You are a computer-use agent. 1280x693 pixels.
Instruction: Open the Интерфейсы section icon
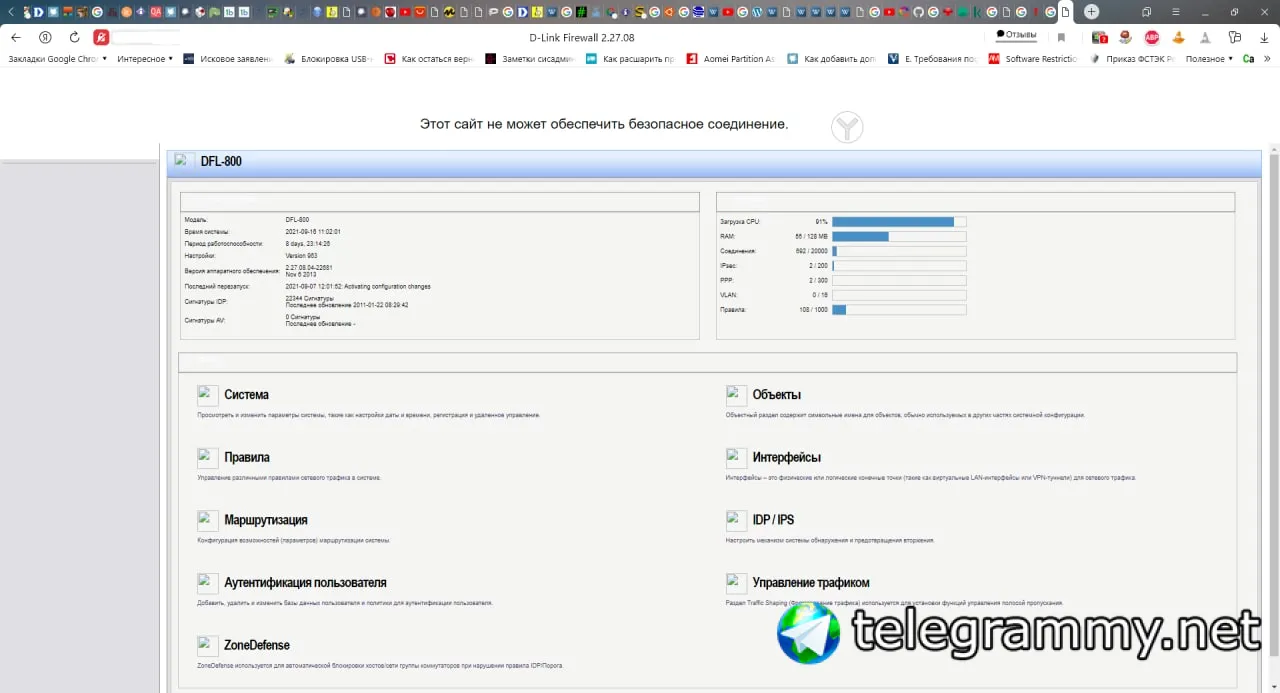(736, 458)
